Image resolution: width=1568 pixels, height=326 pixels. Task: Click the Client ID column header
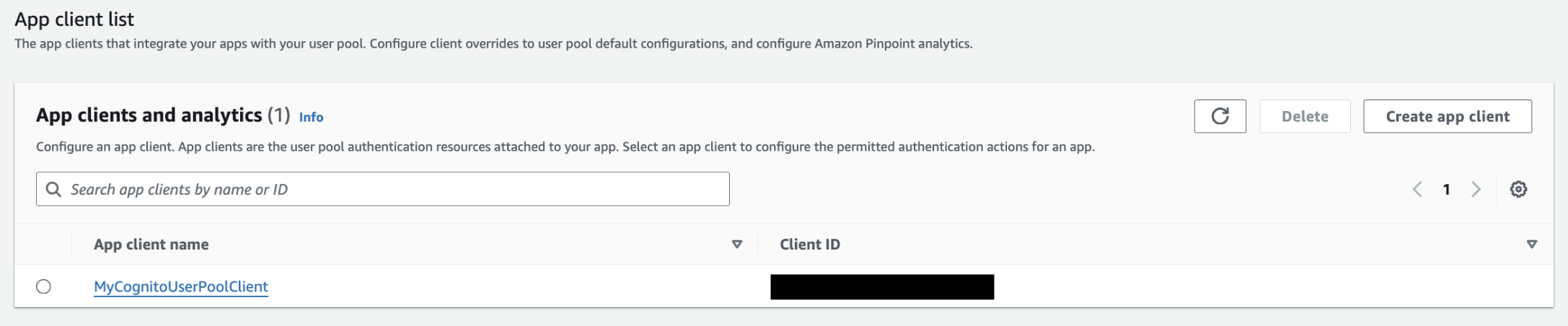(x=810, y=244)
